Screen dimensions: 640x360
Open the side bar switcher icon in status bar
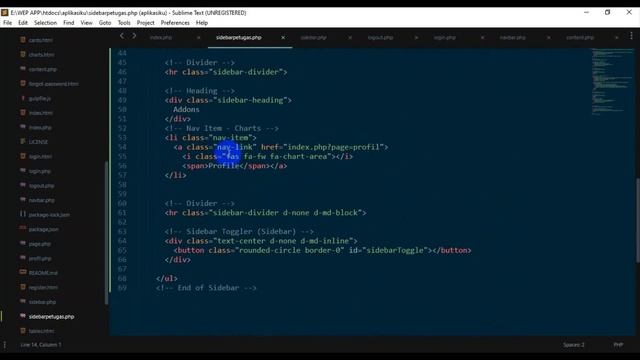point(4,345)
